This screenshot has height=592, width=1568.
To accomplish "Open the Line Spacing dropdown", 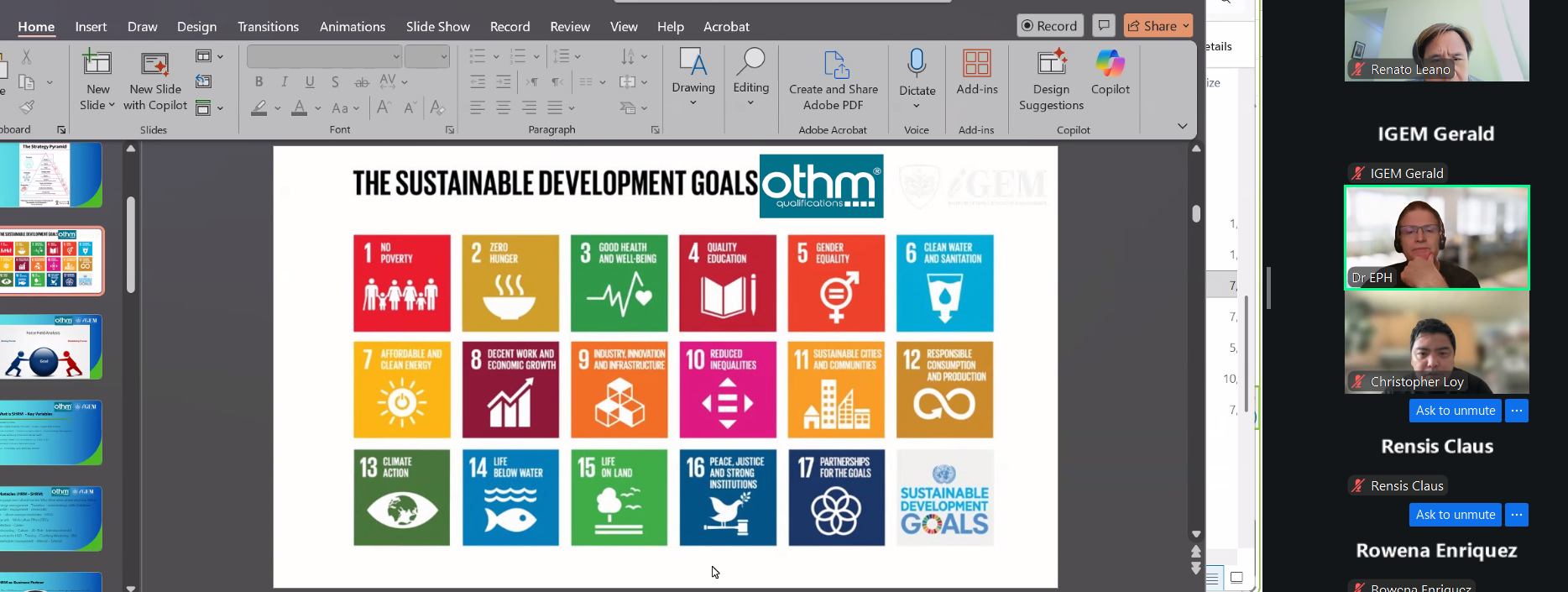I will (x=567, y=56).
